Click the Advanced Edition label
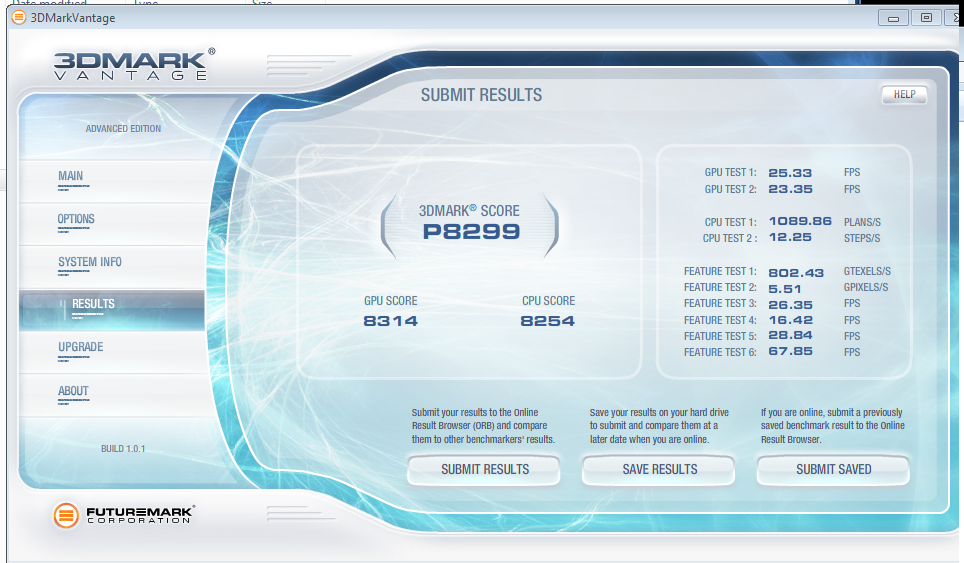Image resolution: width=964 pixels, height=563 pixels. tap(123, 128)
